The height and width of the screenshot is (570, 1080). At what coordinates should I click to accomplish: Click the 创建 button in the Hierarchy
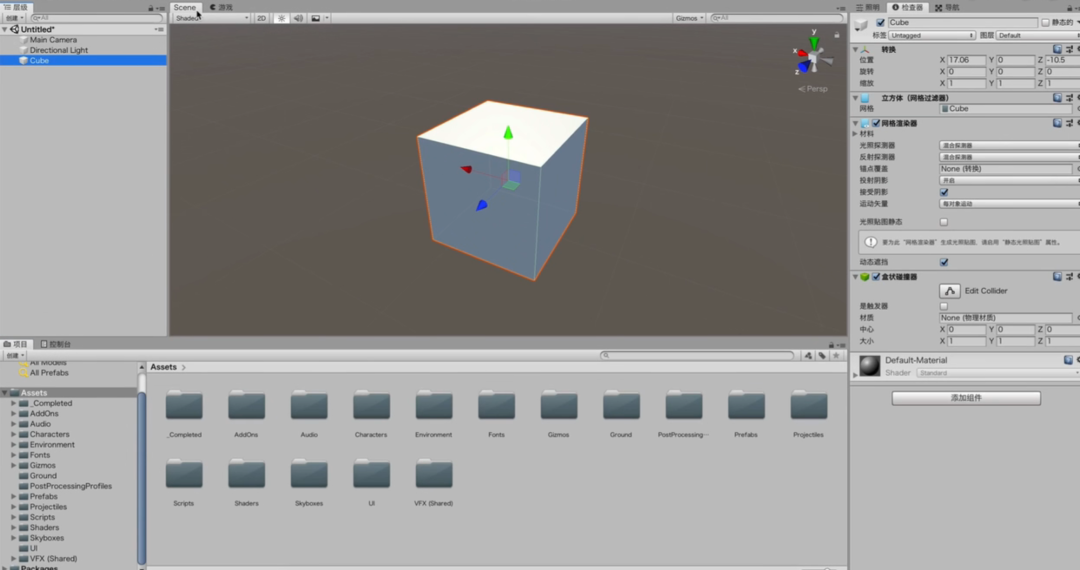pyautogui.click(x=14, y=18)
